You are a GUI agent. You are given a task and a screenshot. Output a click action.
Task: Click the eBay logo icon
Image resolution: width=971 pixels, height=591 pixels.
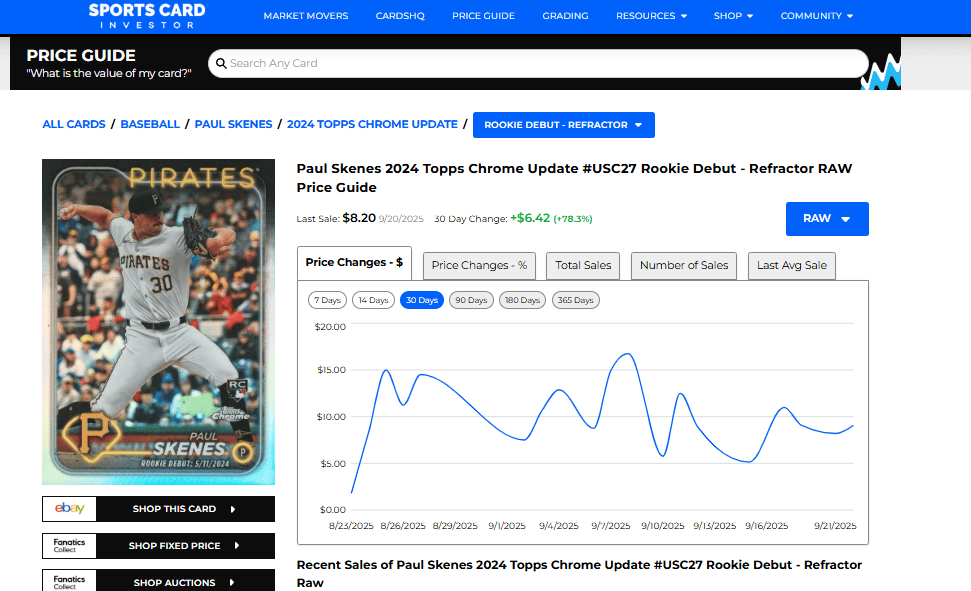point(70,508)
